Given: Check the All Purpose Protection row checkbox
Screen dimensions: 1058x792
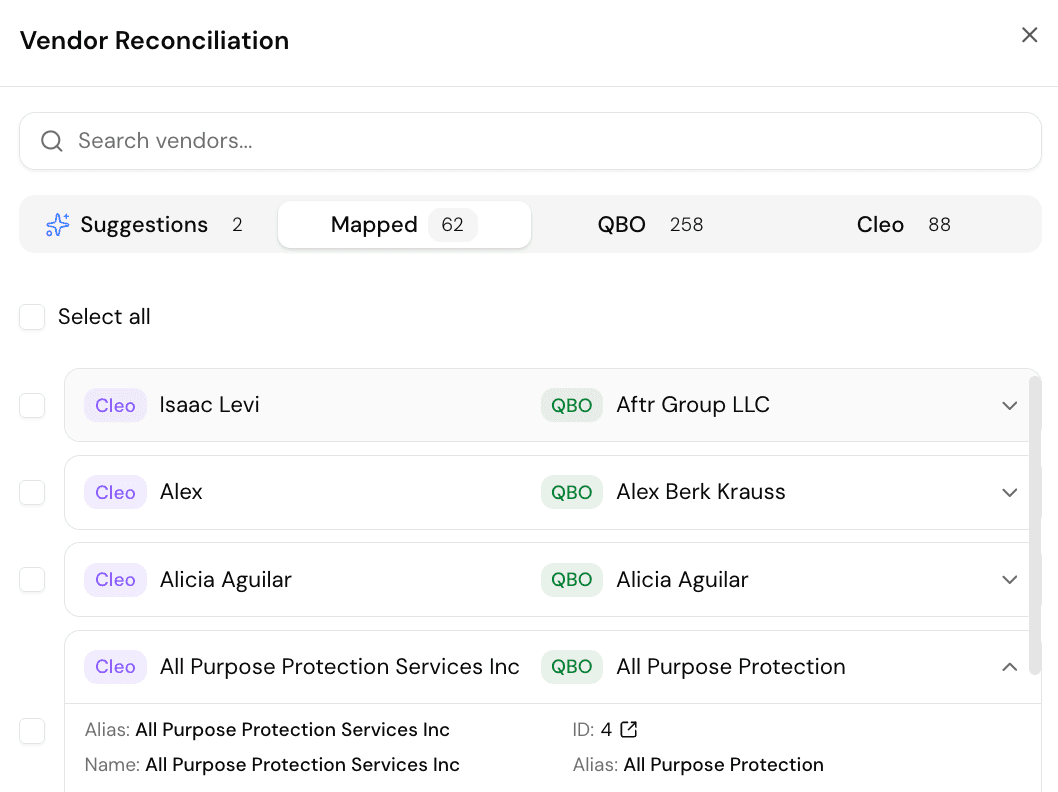Looking at the screenshot, I should (32, 731).
